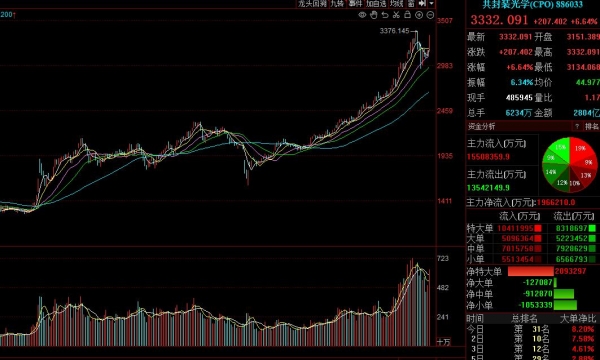This screenshot has width=600, height=360.
Task: Click the 3376.145 high price label
Action: coord(395,31)
